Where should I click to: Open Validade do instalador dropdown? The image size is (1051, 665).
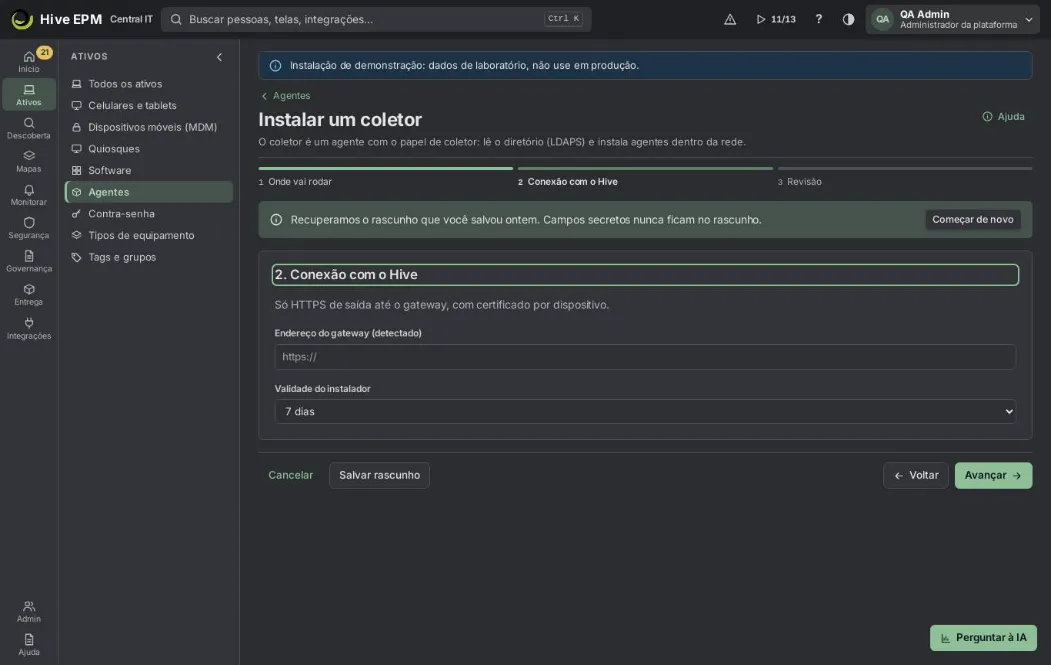pyautogui.click(x=645, y=412)
